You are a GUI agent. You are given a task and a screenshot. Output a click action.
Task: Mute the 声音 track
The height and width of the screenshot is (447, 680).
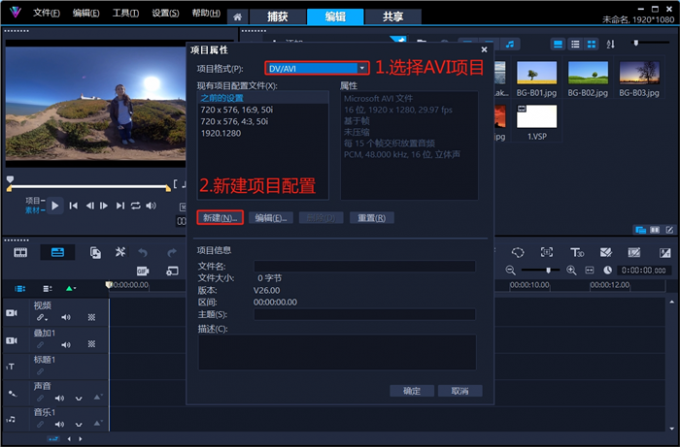[59, 398]
